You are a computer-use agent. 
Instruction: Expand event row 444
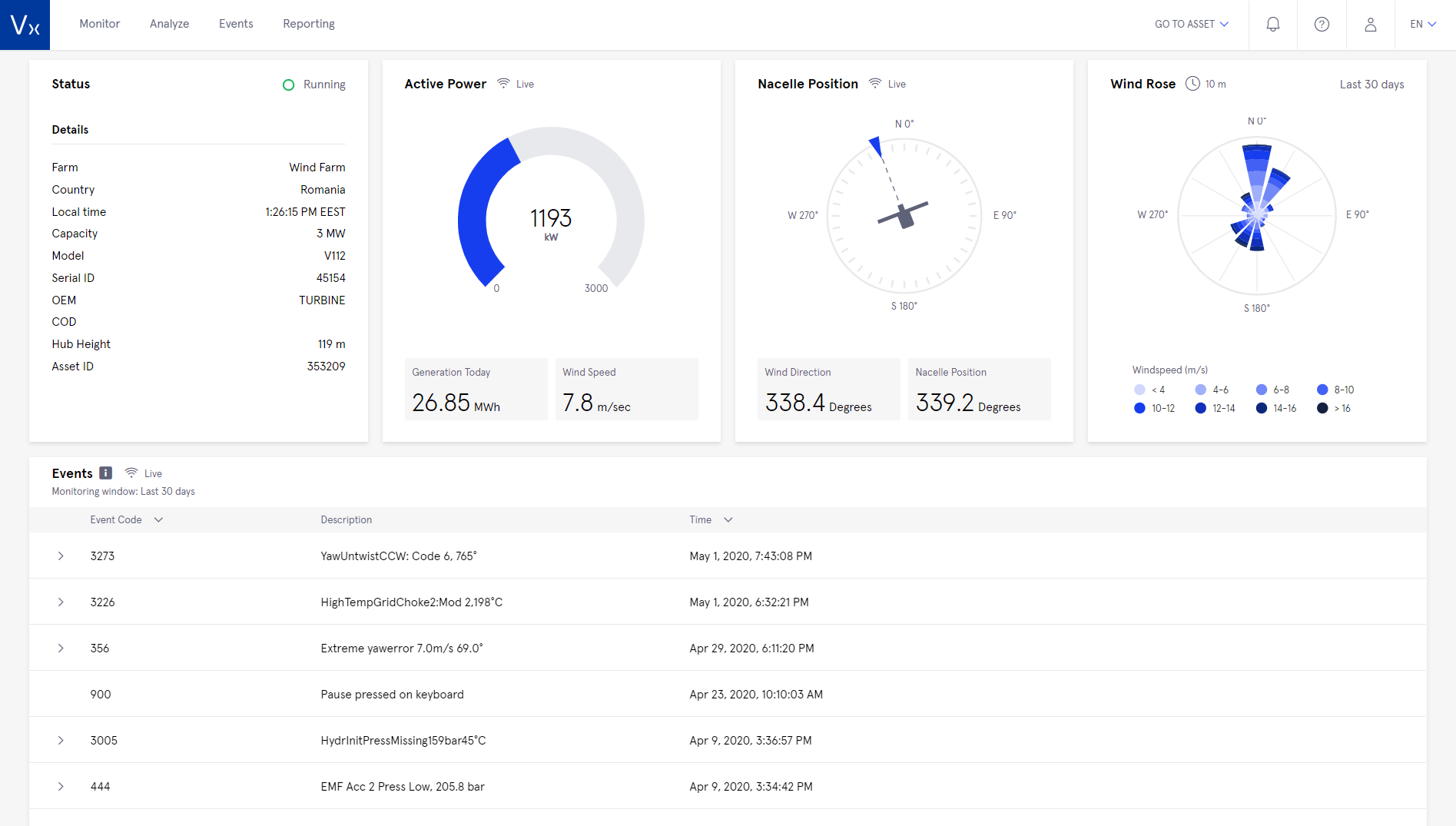[61, 786]
